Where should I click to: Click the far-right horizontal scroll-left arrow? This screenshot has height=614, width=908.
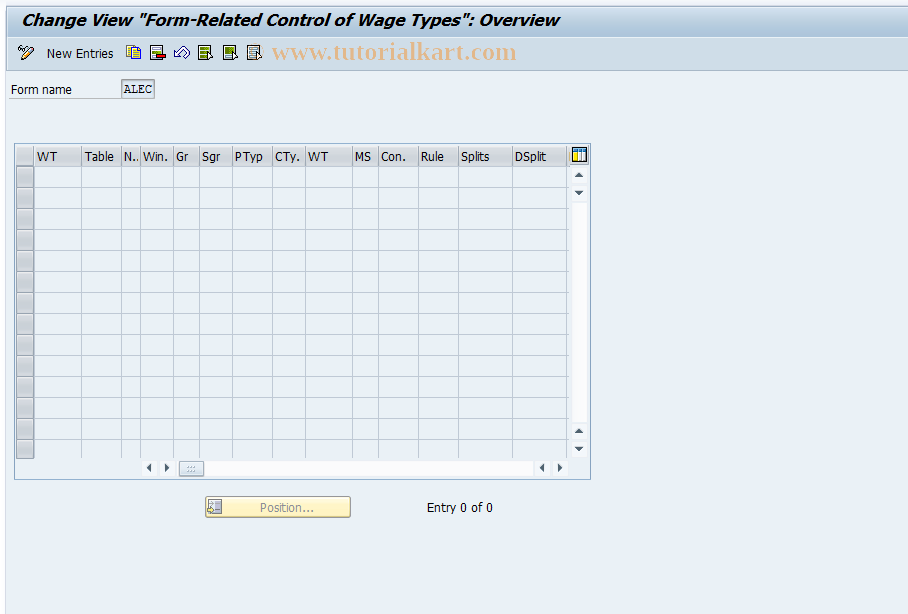(x=542, y=468)
